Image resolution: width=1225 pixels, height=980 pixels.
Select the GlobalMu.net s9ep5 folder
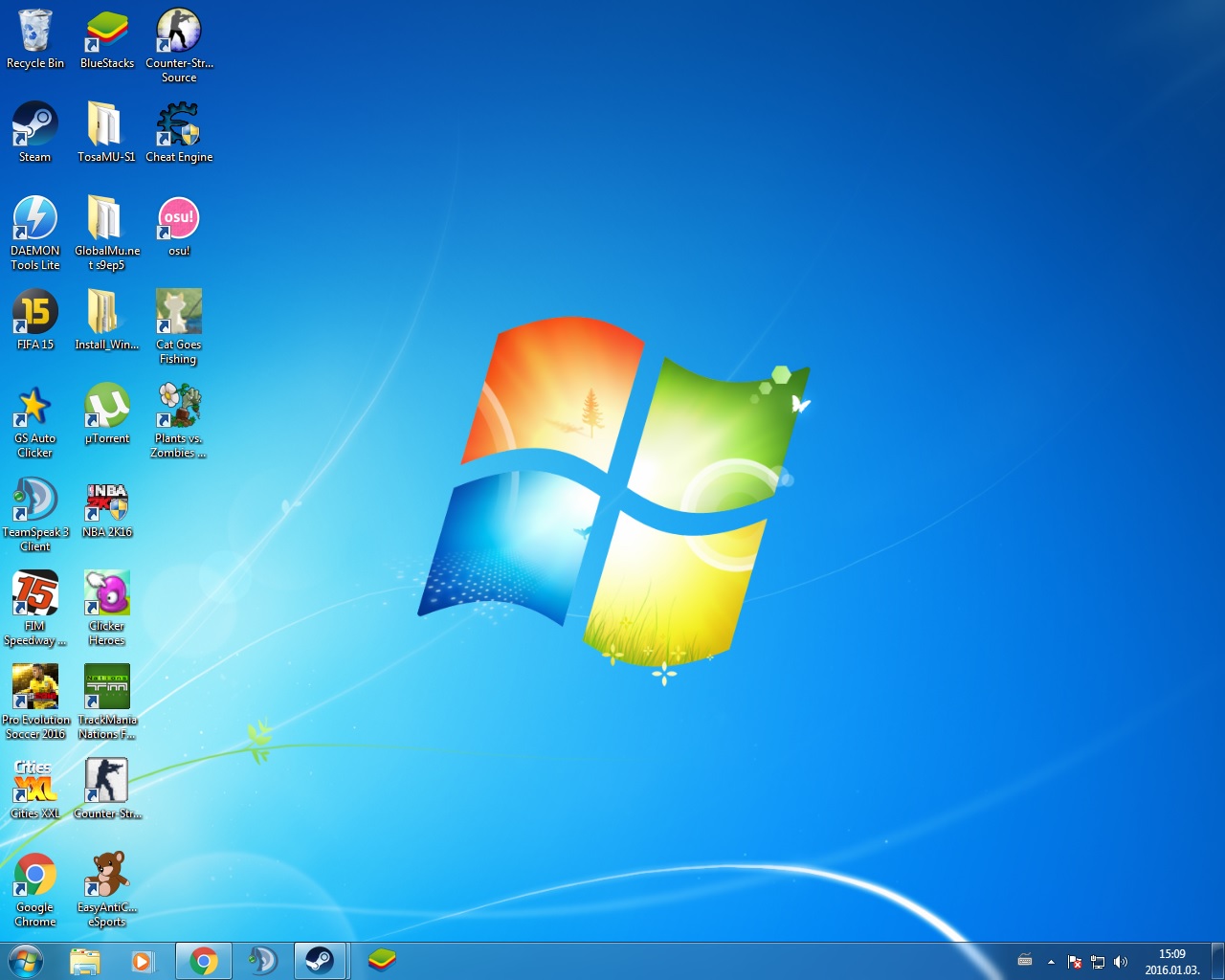point(107,234)
